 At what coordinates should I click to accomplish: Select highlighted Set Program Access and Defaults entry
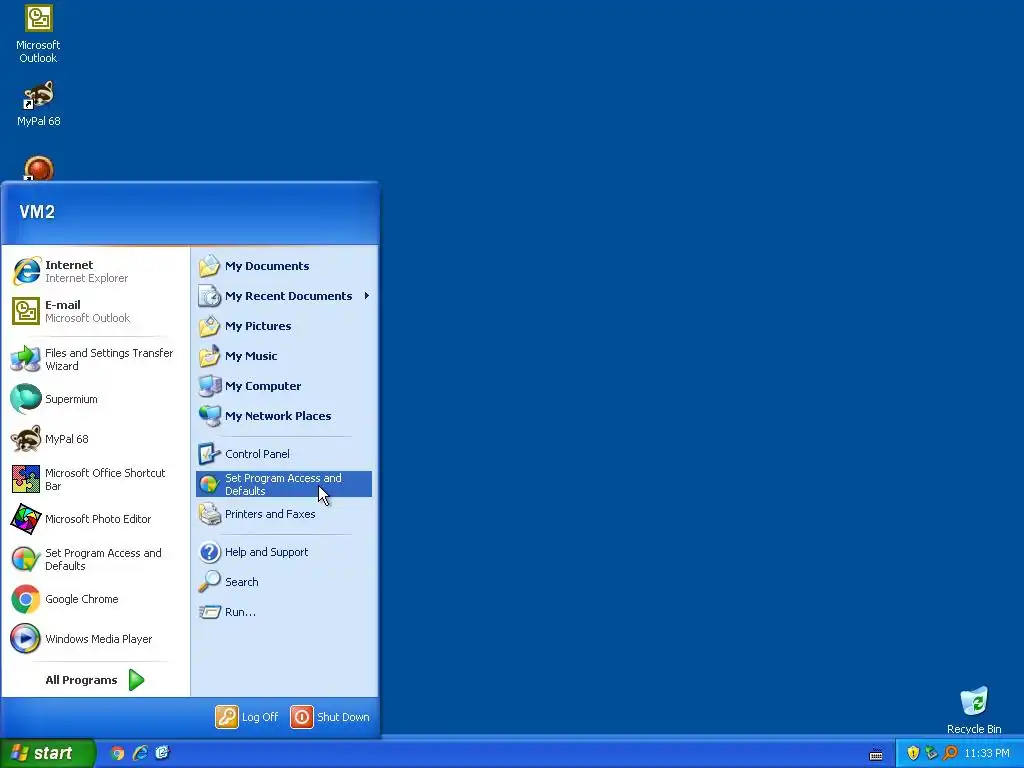click(x=283, y=484)
